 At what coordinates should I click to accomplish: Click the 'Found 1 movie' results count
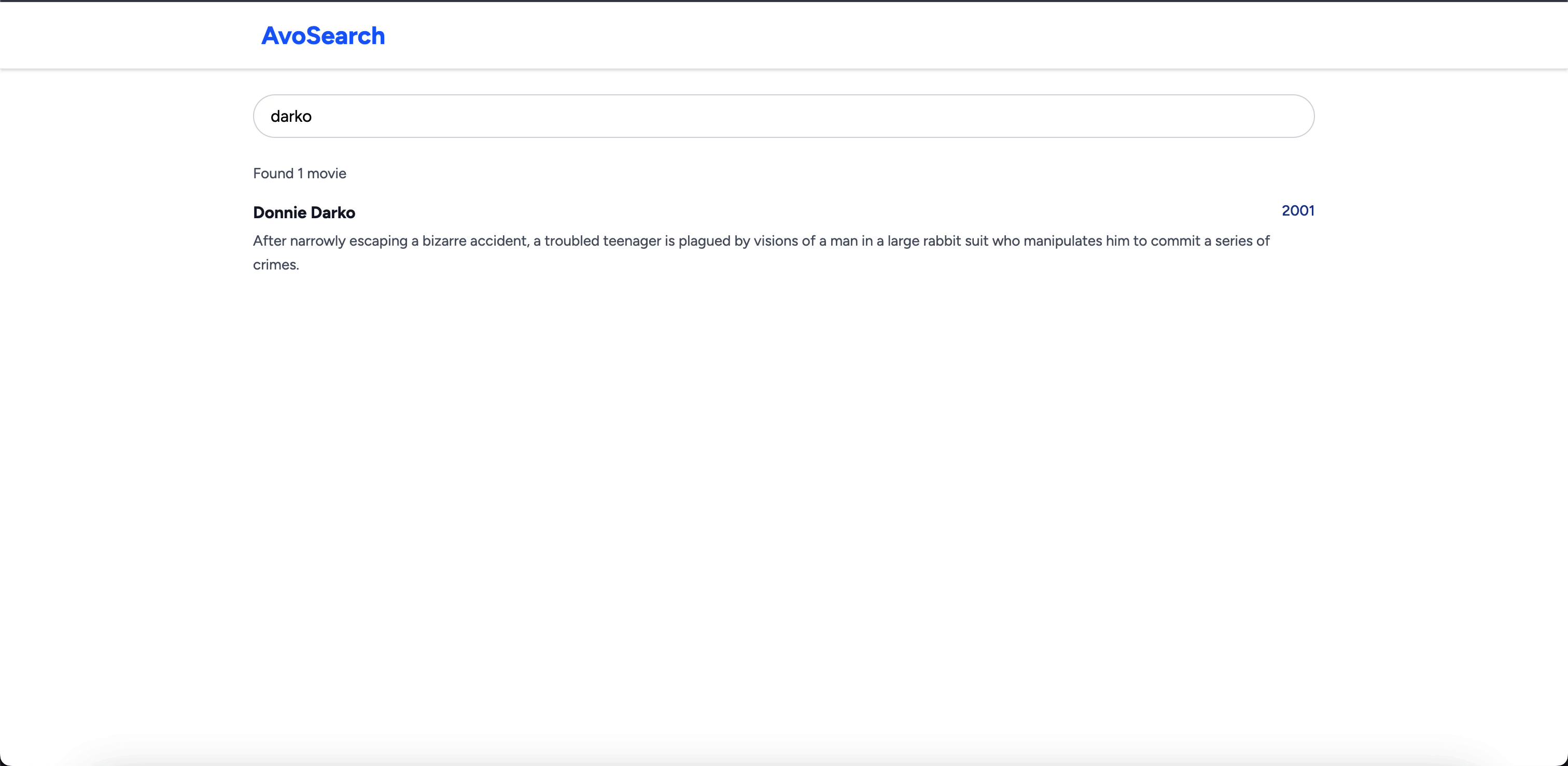pos(300,174)
